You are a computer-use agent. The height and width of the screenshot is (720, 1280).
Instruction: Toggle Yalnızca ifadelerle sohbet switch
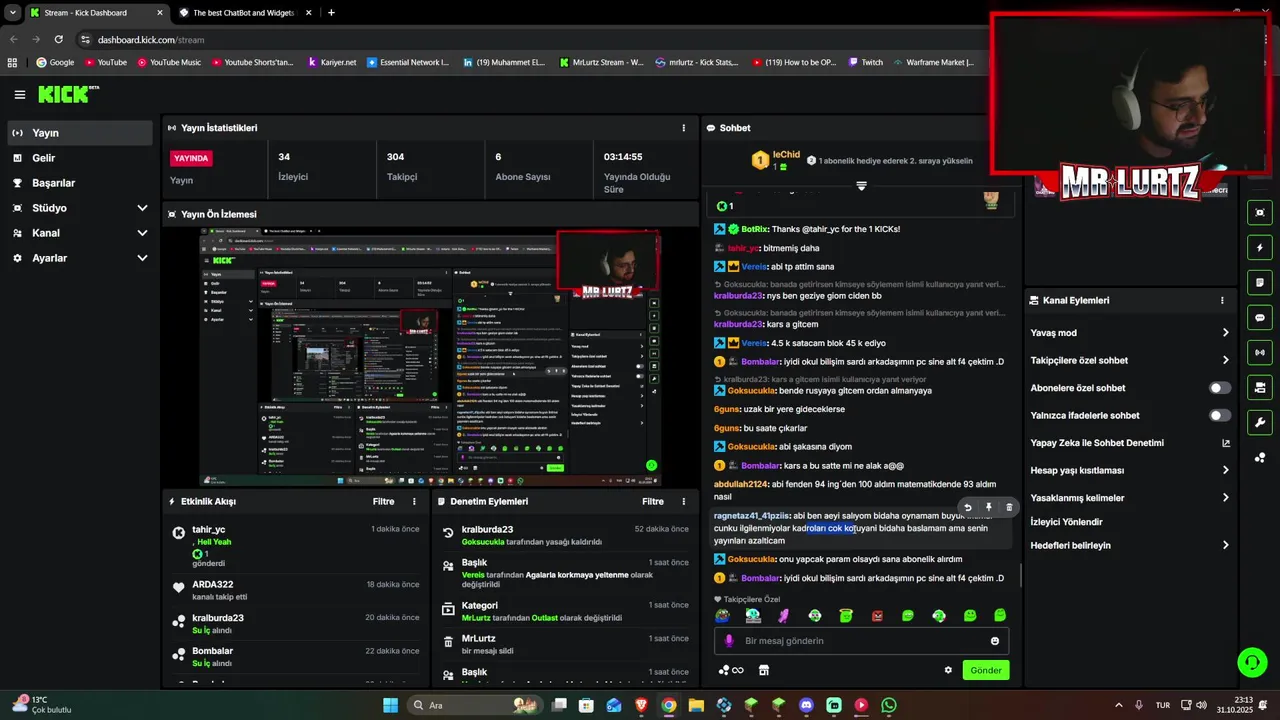pyautogui.click(x=1220, y=415)
